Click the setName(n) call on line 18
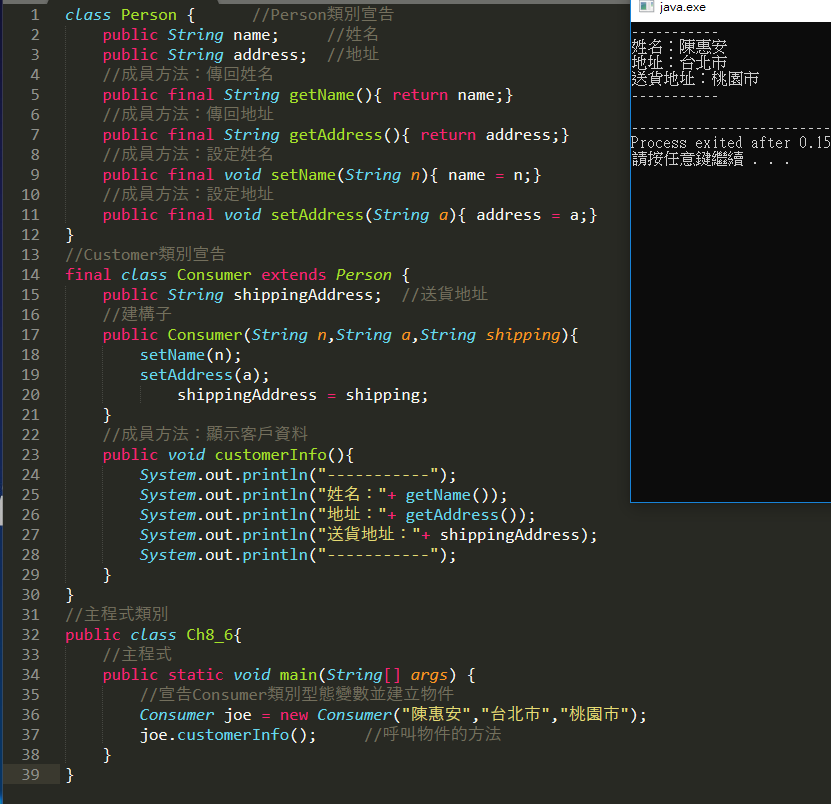The image size is (831, 804). point(190,355)
